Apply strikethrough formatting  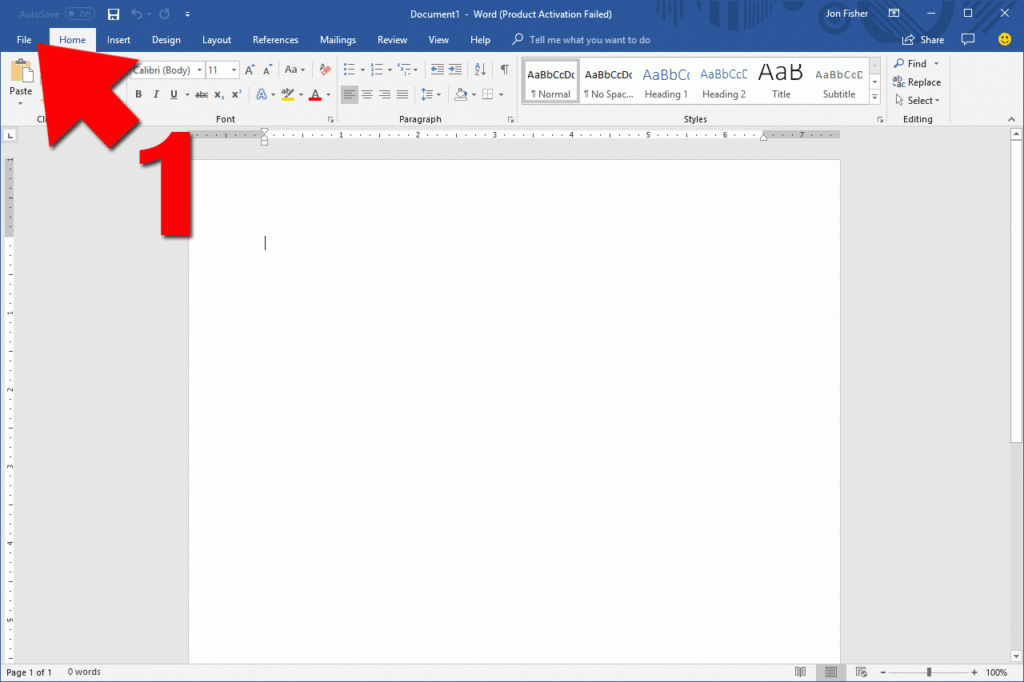point(202,94)
